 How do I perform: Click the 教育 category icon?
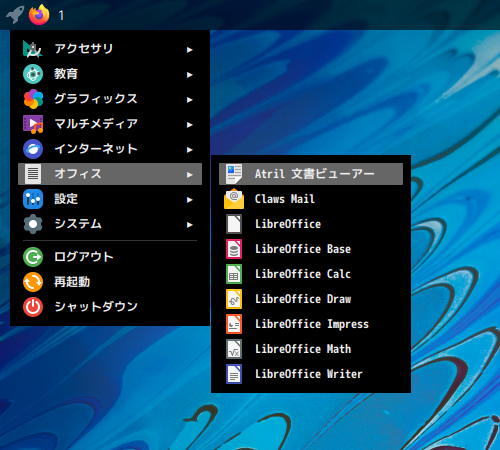point(33,74)
